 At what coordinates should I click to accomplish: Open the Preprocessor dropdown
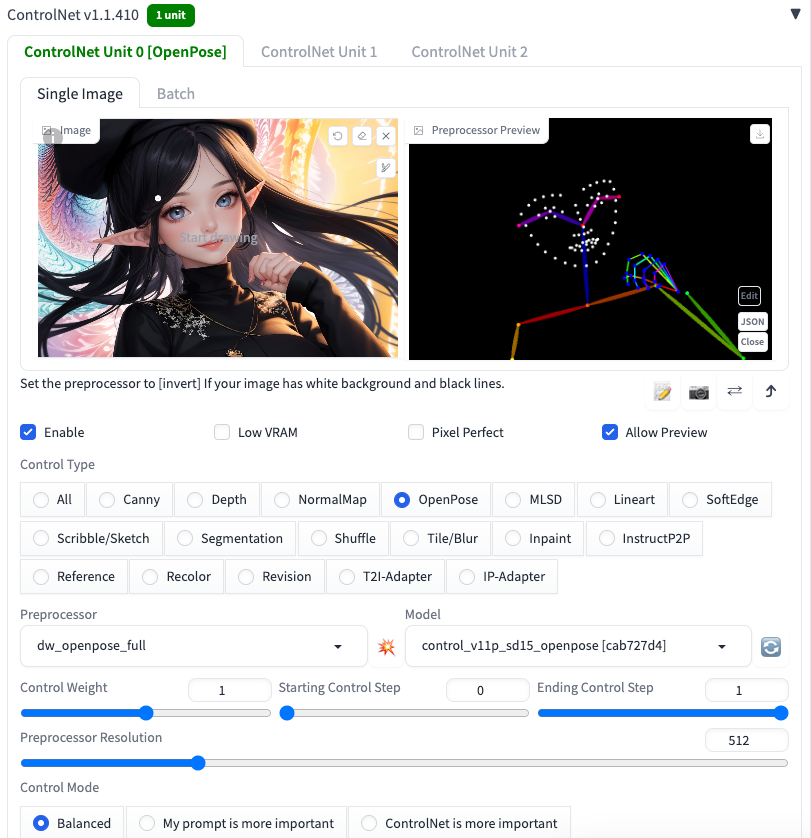pyautogui.click(x=193, y=646)
